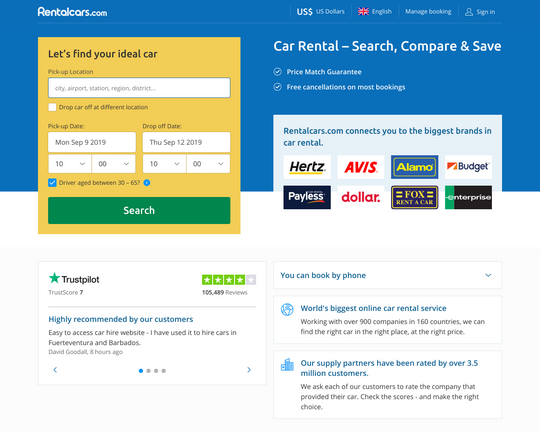Select the AVIS brand logo
540x432 pixels.
pyautogui.click(x=361, y=167)
